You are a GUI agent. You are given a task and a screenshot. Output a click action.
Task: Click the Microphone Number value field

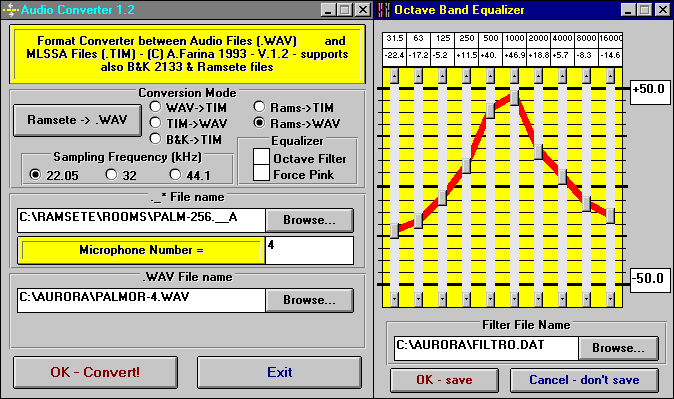pyautogui.click(x=309, y=250)
